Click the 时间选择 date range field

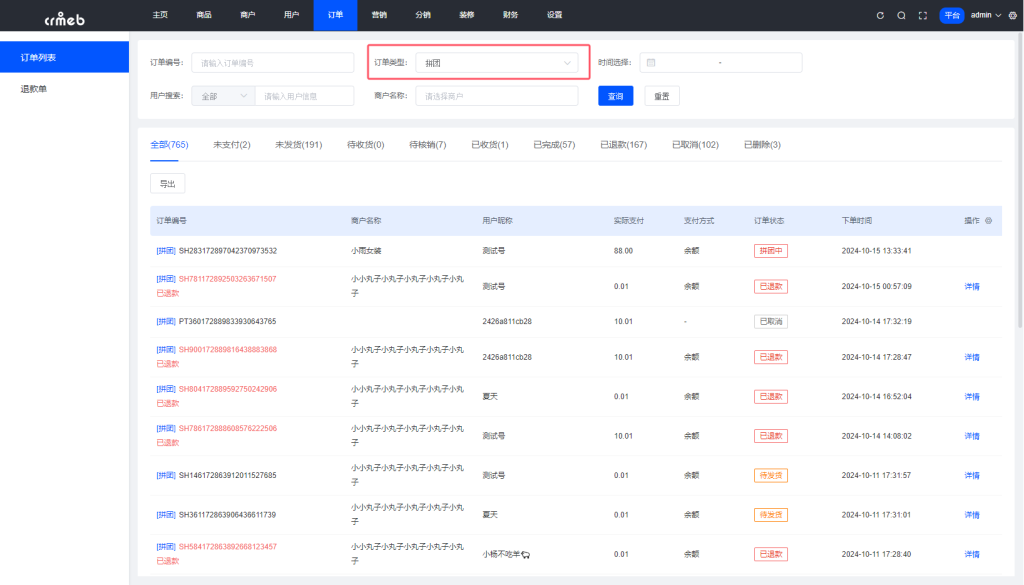click(720, 63)
